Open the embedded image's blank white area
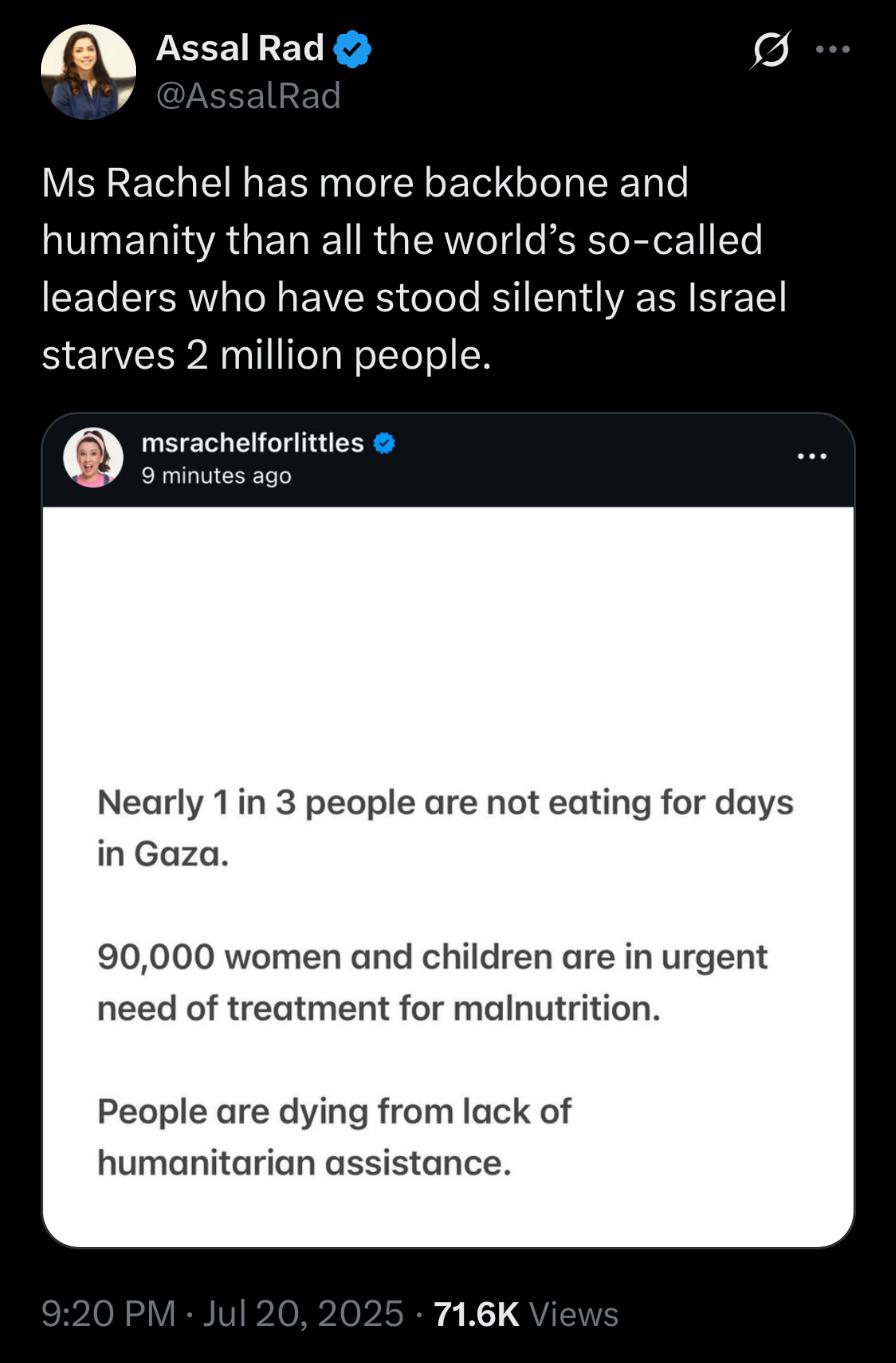This screenshot has width=896, height=1363. click(448, 640)
